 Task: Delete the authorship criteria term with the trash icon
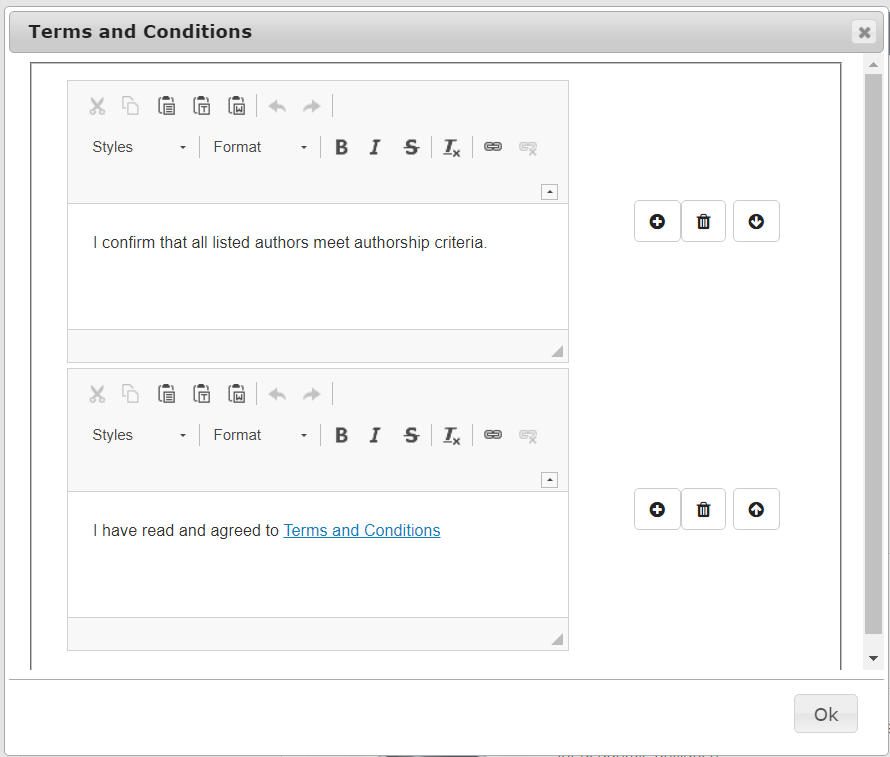tap(703, 221)
